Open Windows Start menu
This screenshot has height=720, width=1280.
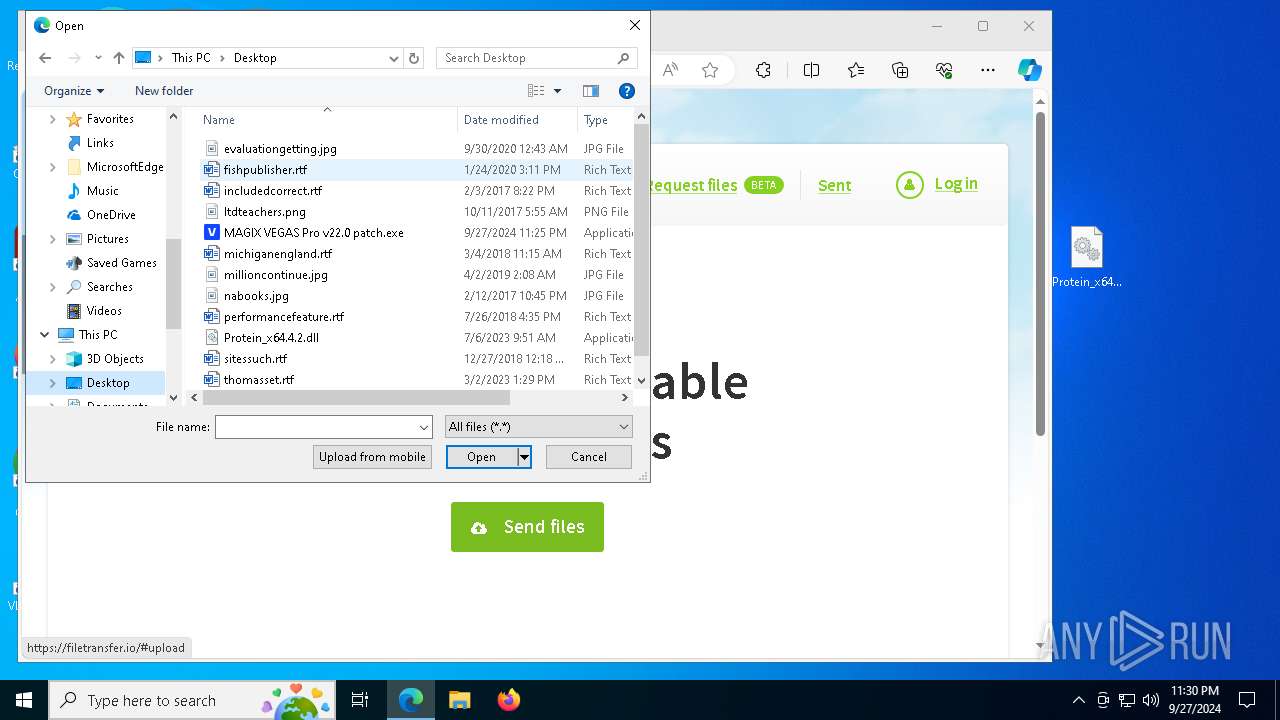coord(24,700)
